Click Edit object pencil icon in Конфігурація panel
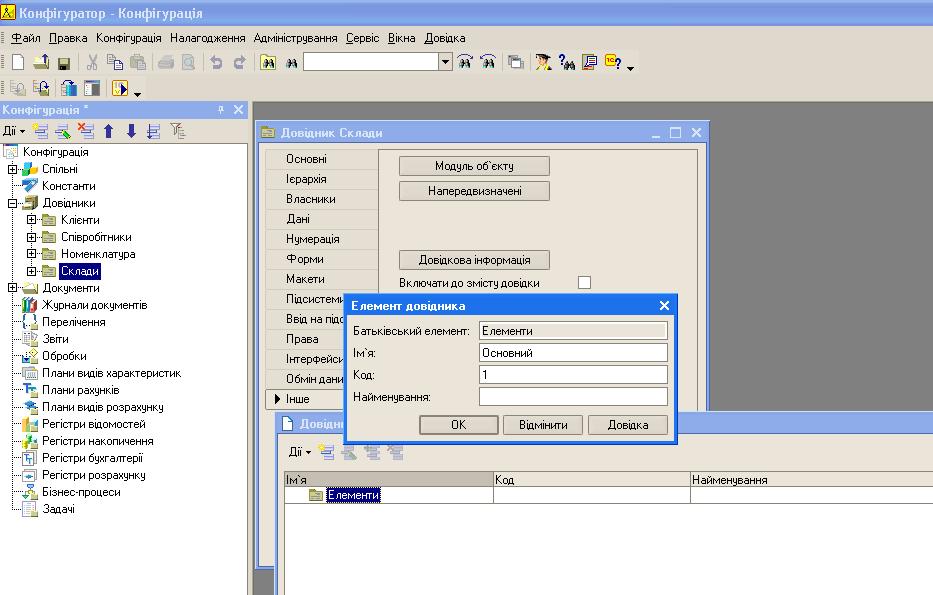Screen dimensions: 933x595 62,131
